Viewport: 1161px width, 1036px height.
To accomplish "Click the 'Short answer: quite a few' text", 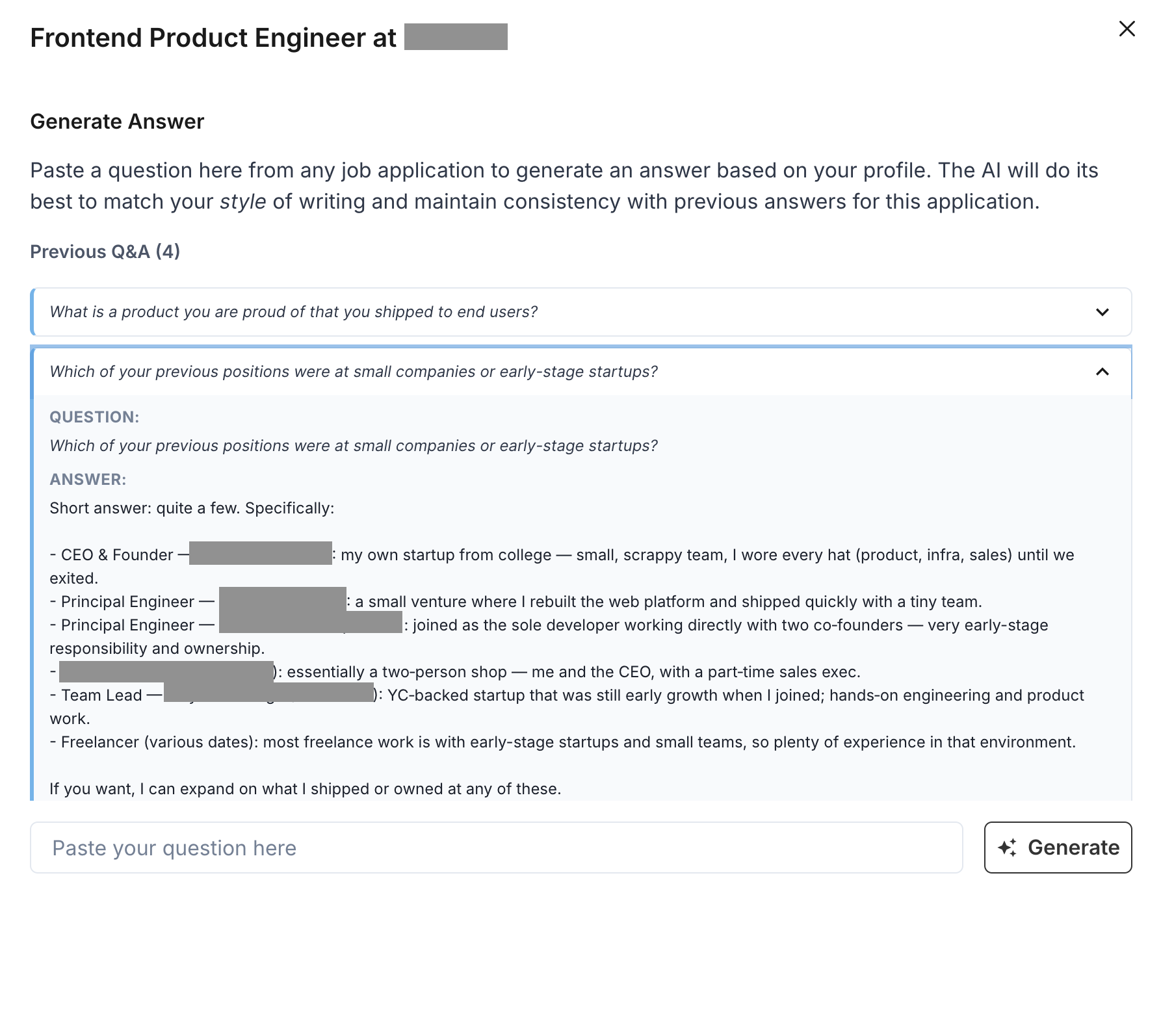I will (192, 508).
